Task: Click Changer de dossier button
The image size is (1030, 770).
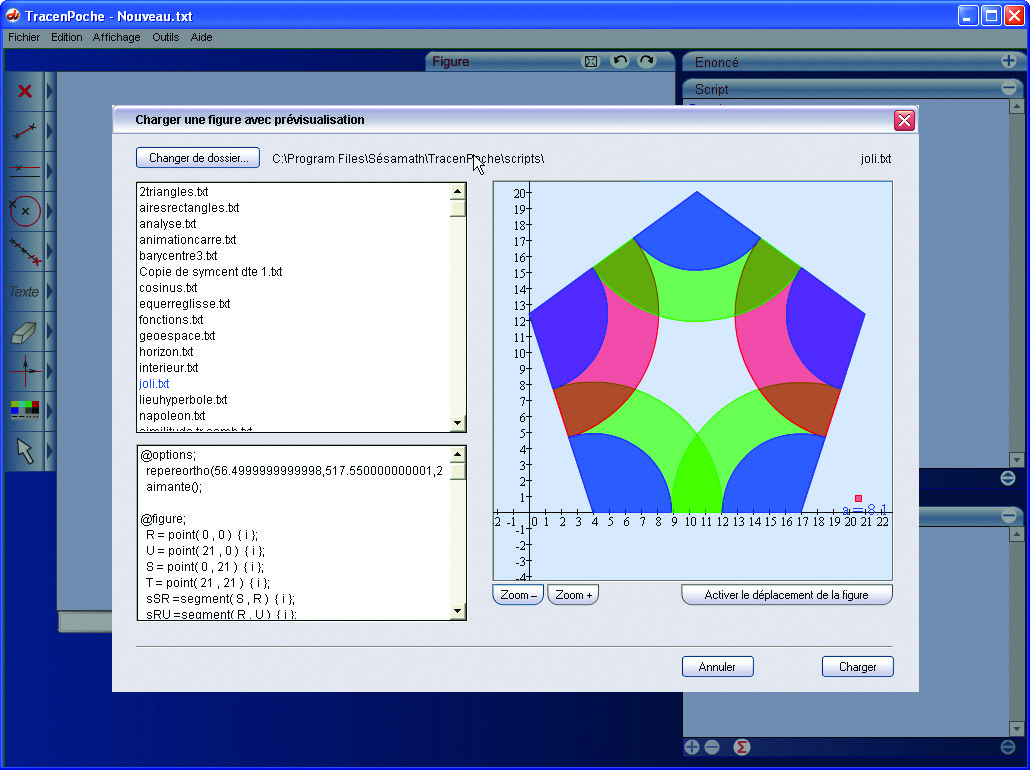Action: click(x=198, y=158)
